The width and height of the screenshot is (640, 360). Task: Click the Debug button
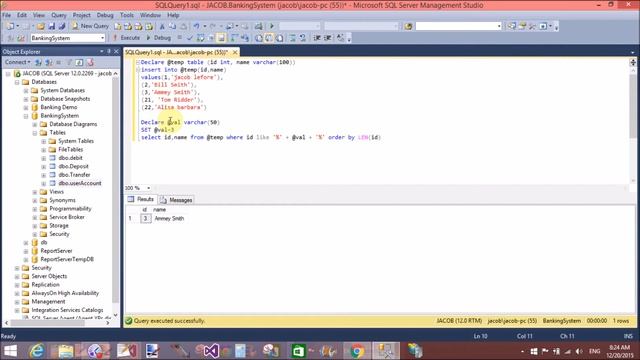158,38
